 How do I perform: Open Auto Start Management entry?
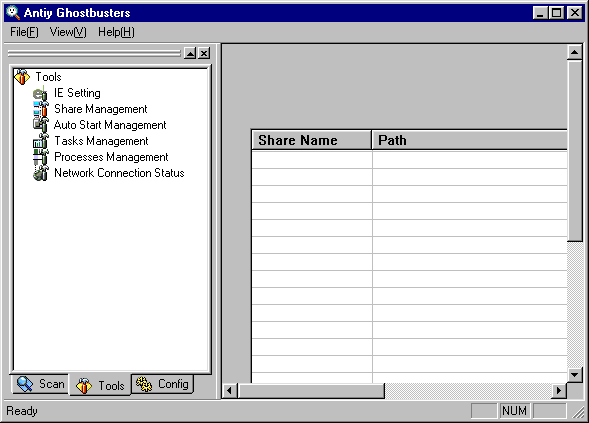tap(110, 125)
